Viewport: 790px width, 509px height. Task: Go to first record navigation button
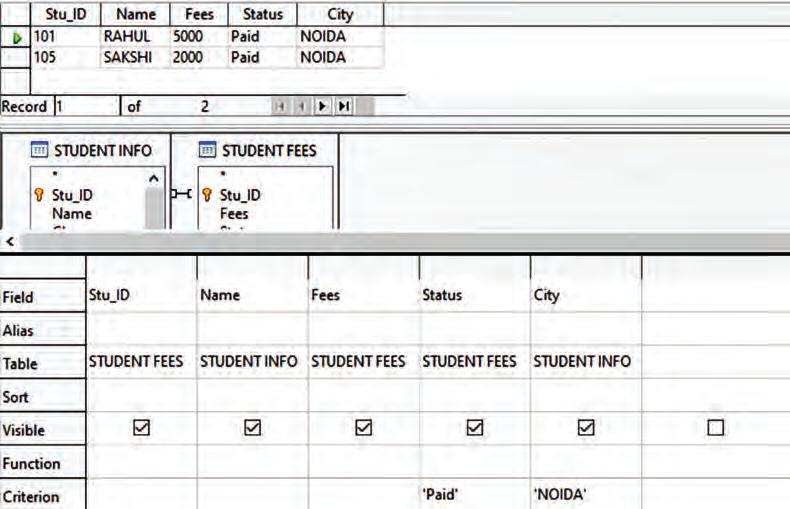(x=281, y=106)
